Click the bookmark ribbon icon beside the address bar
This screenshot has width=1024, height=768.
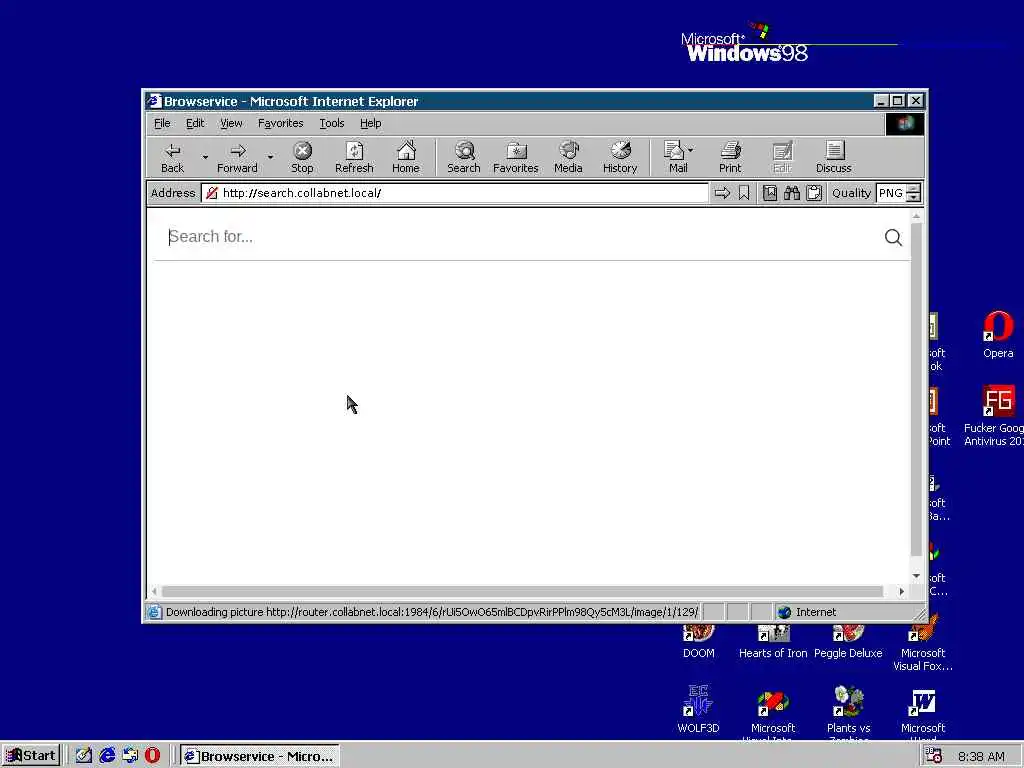click(744, 193)
